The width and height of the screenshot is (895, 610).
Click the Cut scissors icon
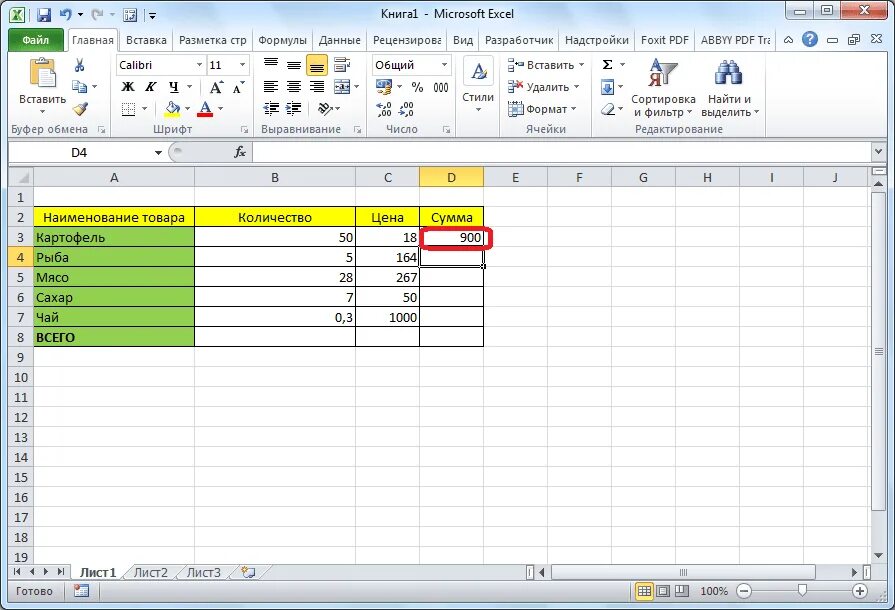(x=79, y=64)
